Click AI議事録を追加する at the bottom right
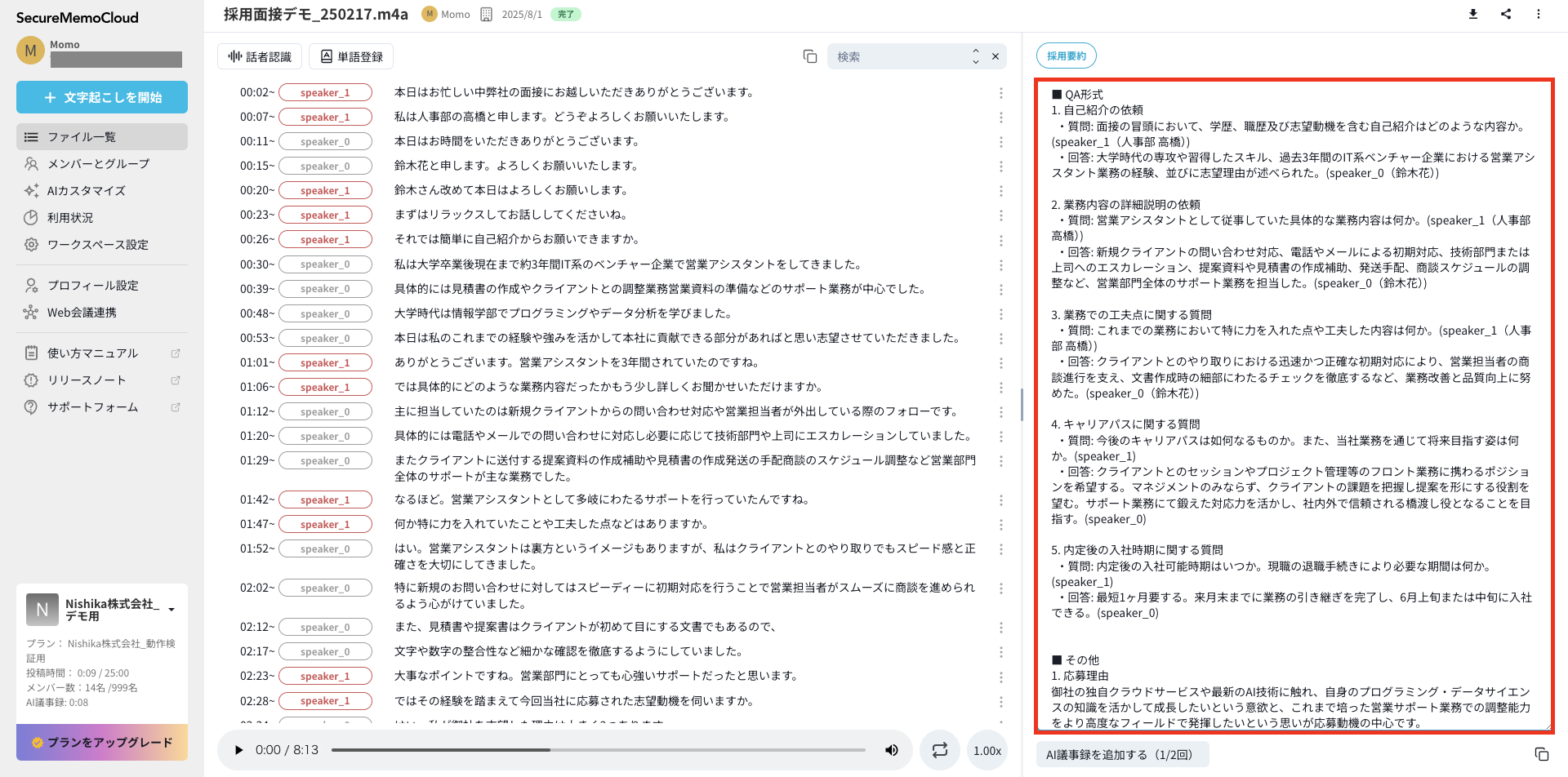Screen dimensions: 1568x777 pyautogui.click(x=1122, y=753)
